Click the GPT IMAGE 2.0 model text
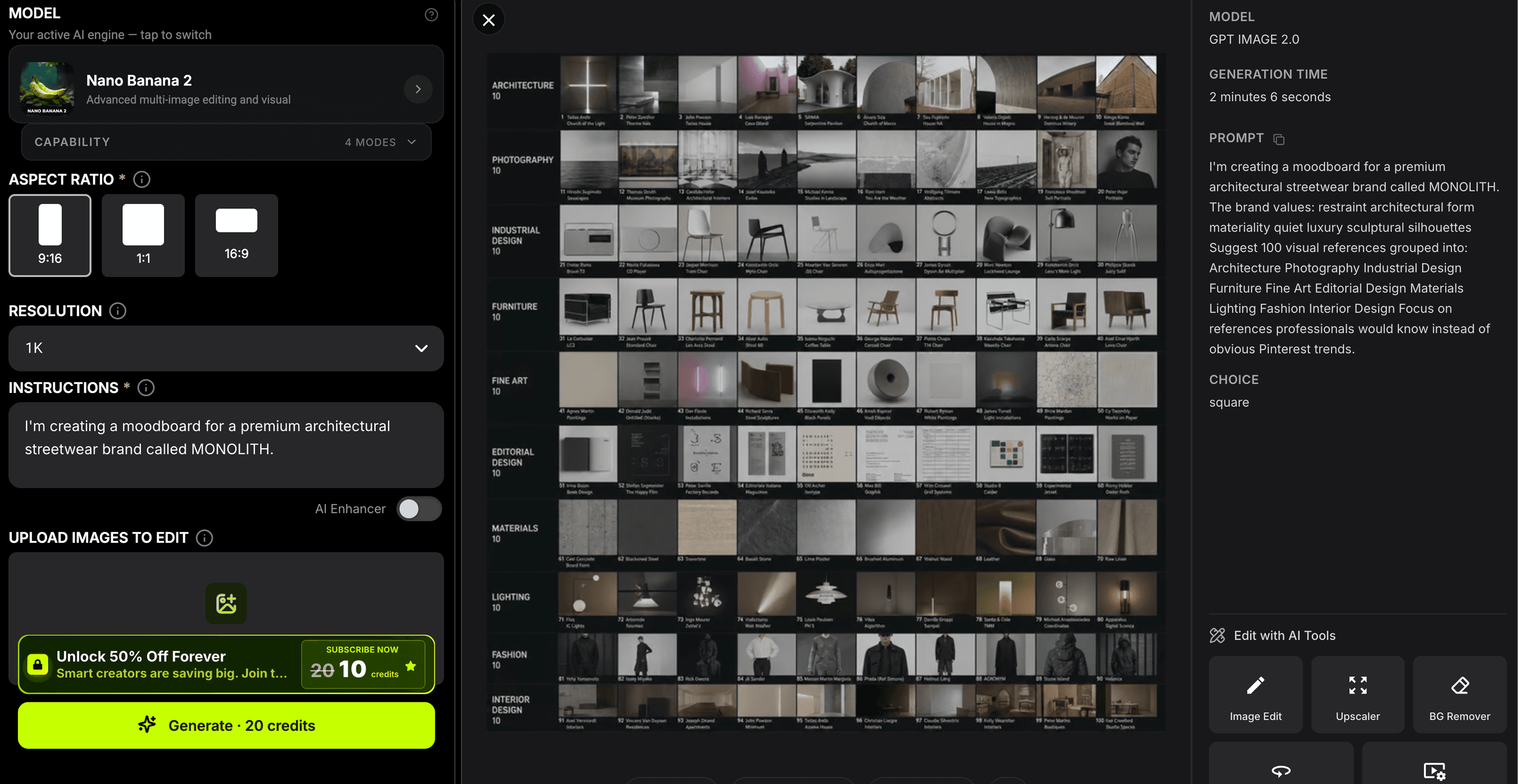Viewport: 1518px width, 784px height. point(1254,39)
